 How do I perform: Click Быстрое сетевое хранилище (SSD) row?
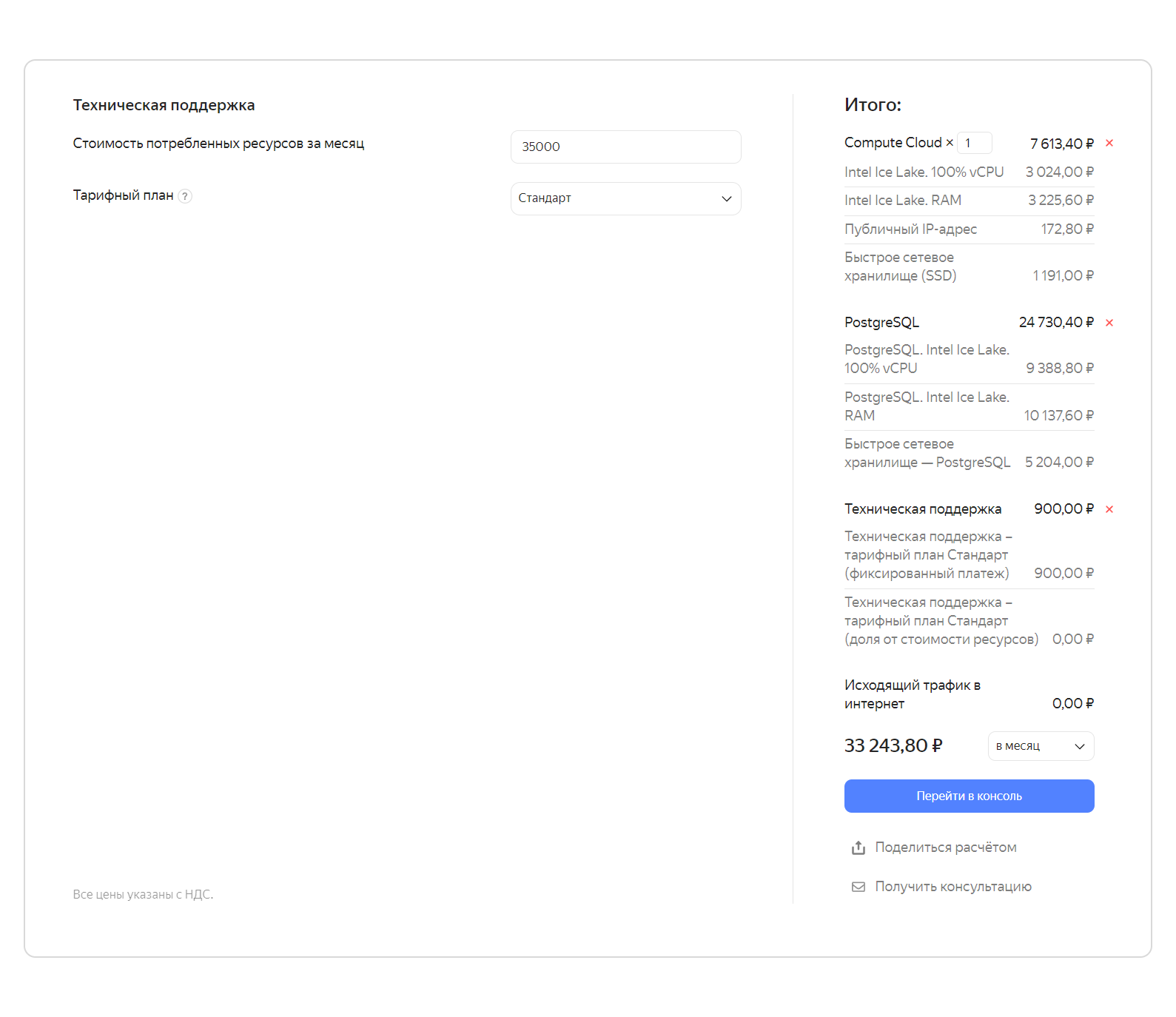[969, 266]
